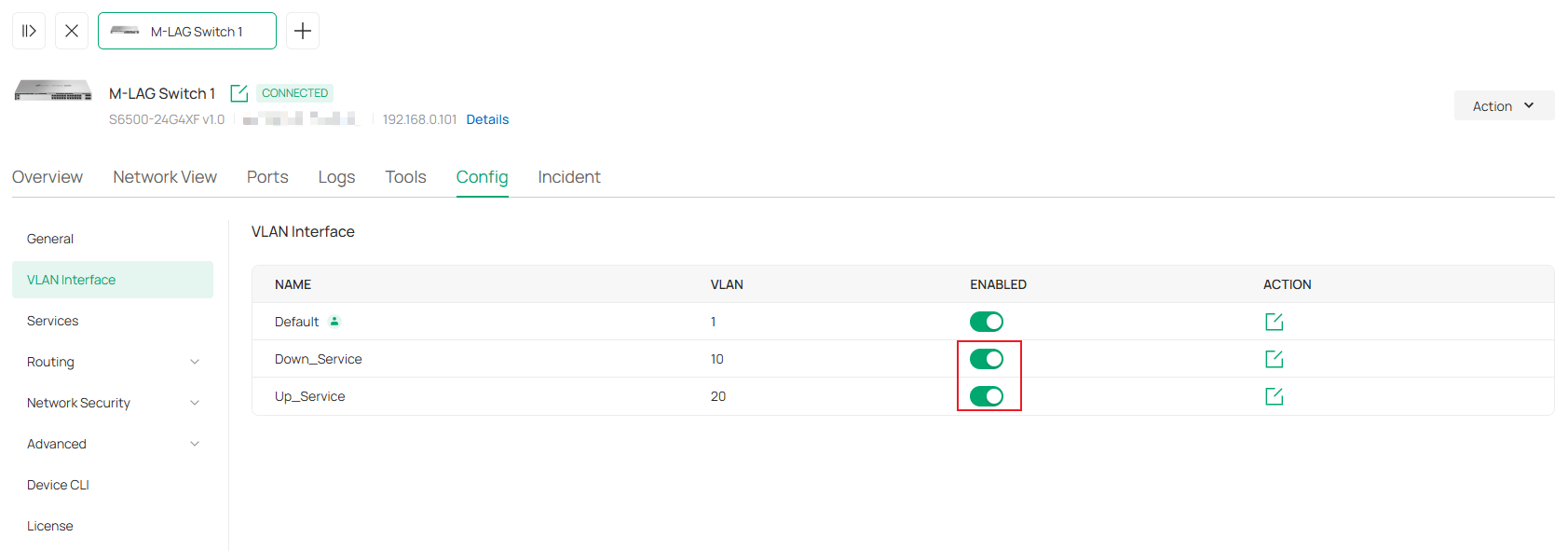Screen dimensions: 1568x551
Task: Open the Advanced section chevron
Action: point(194,443)
